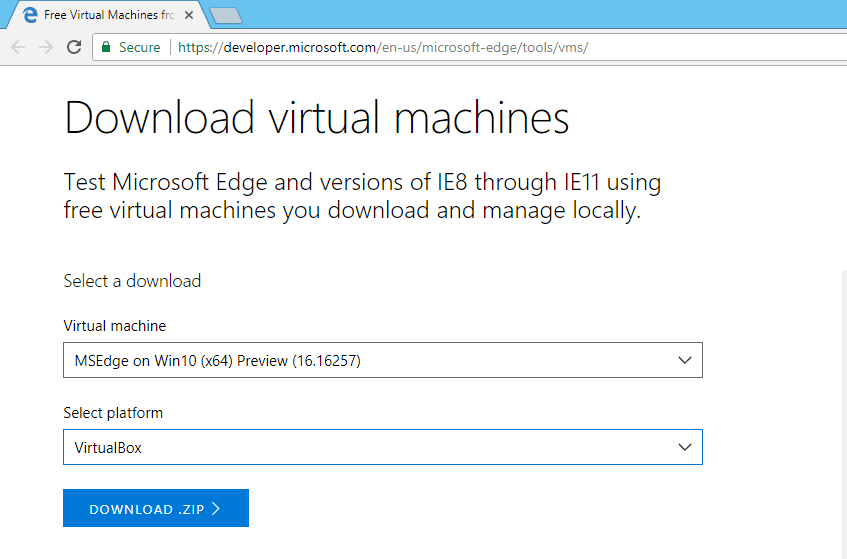Image resolution: width=847 pixels, height=559 pixels.
Task: Click the page vertical scrollbar
Action: tap(844, 413)
